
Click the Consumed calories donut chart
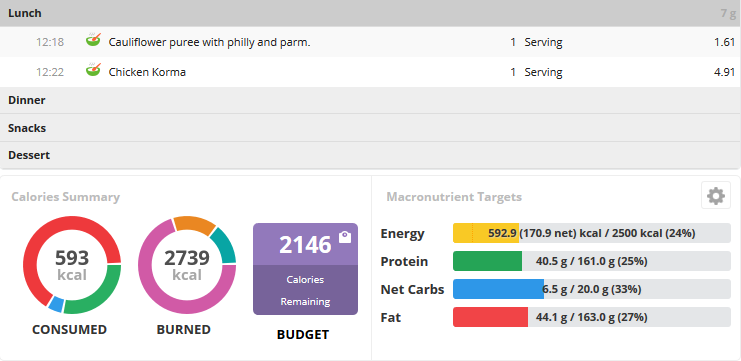coord(72,265)
